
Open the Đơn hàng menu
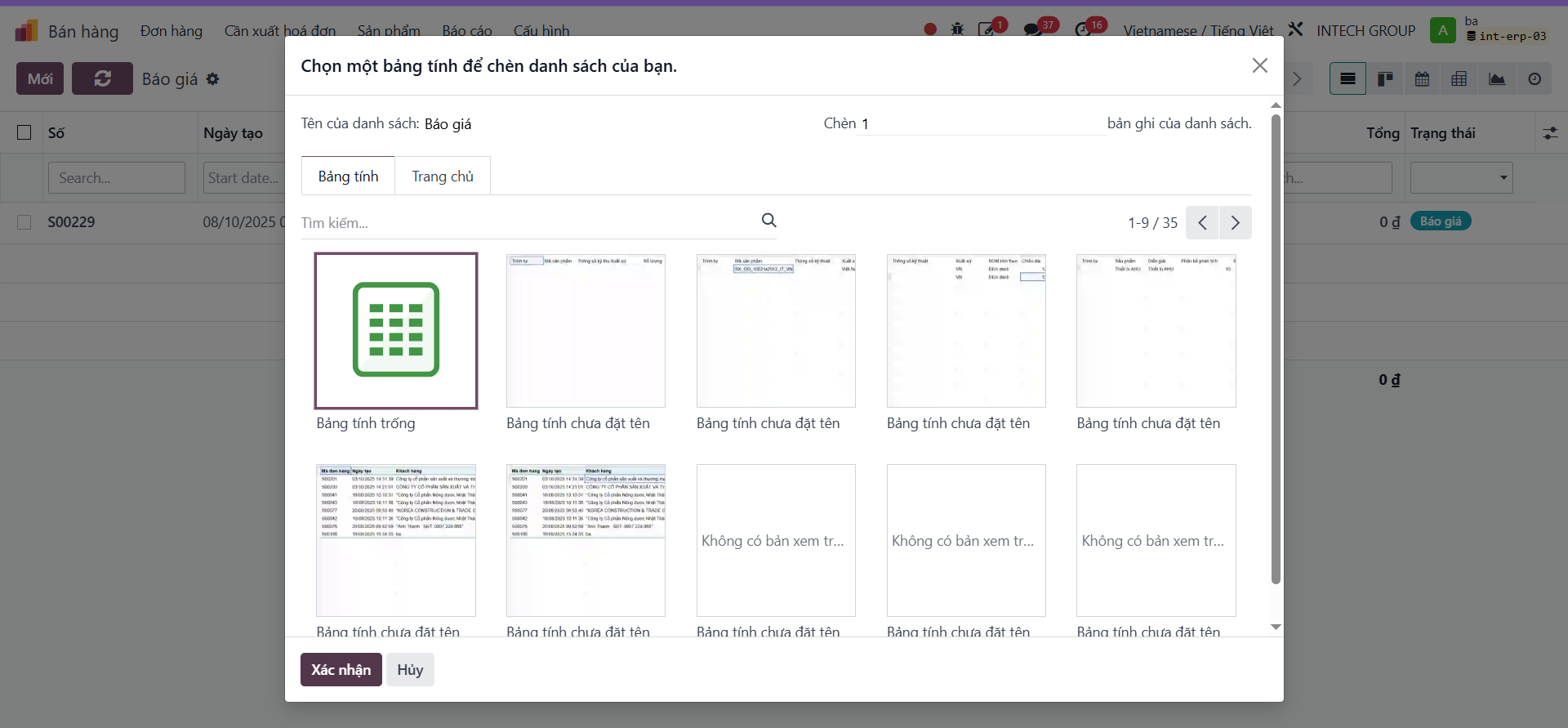click(171, 30)
